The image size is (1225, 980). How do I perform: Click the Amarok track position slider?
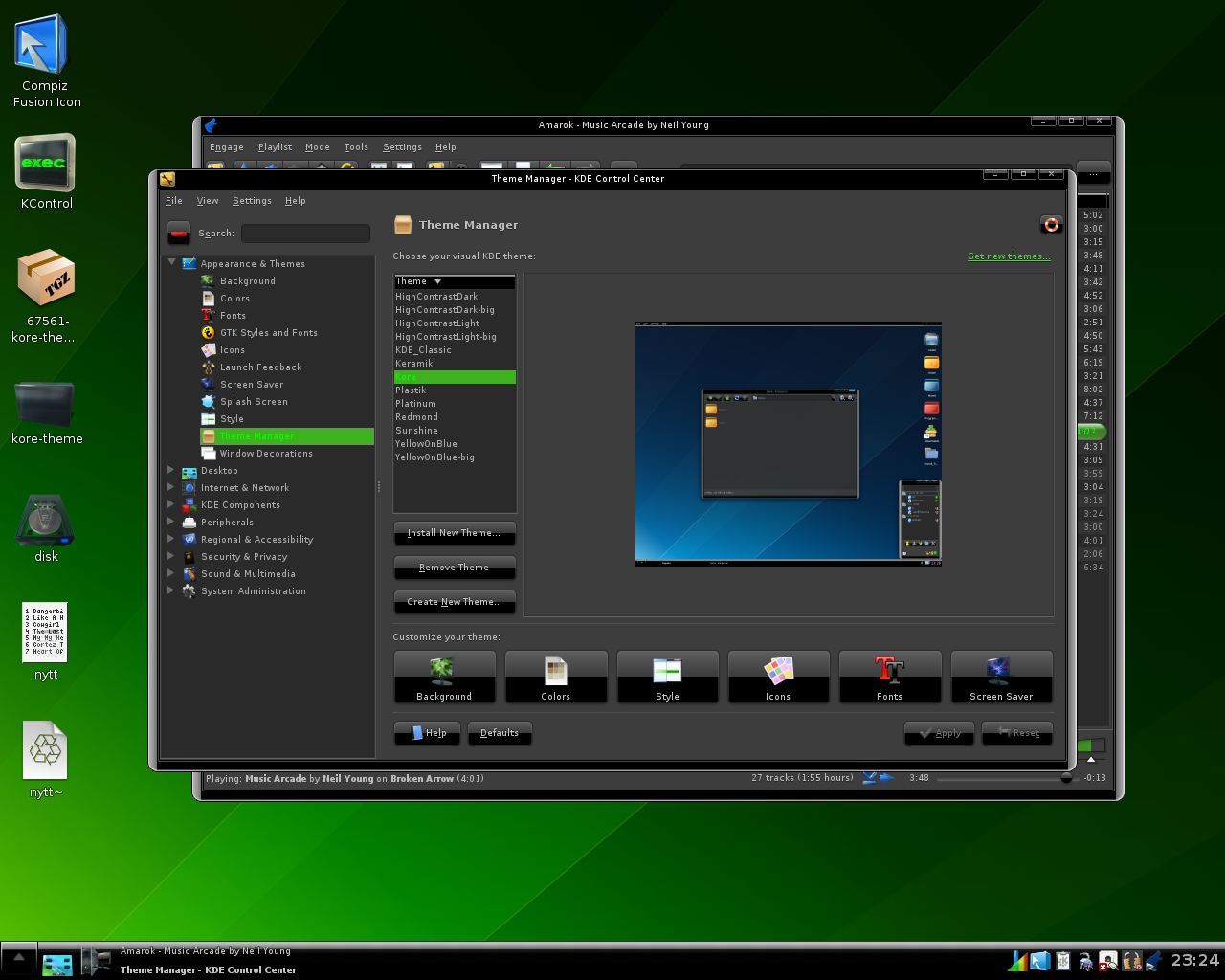[x=1006, y=778]
